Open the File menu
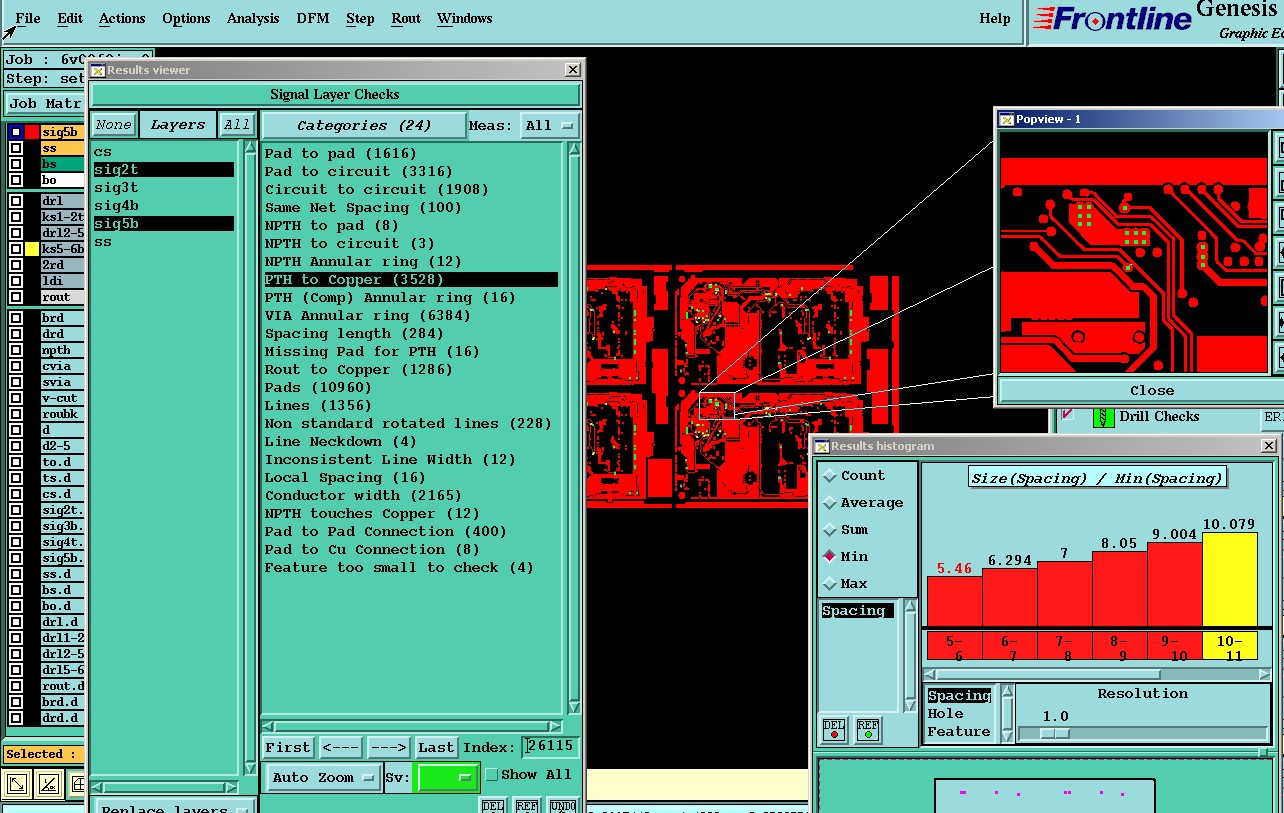This screenshot has width=1284, height=813. (x=28, y=18)
